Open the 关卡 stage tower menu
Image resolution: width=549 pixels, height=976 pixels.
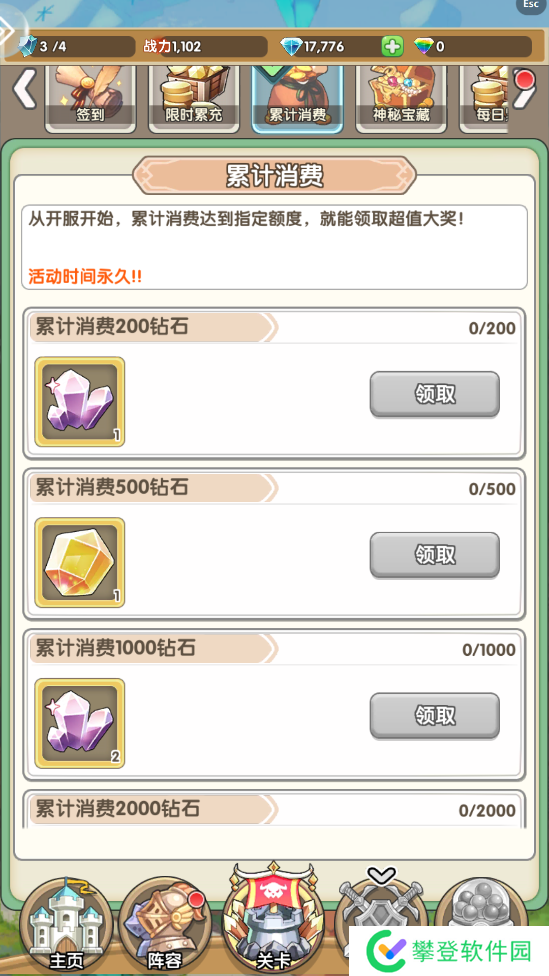point(274,920)
